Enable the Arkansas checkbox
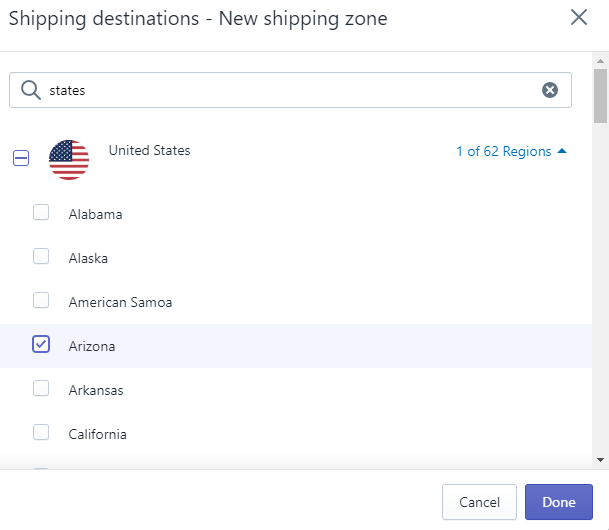This screenshot has width=609, height=530. pos(41,388)
